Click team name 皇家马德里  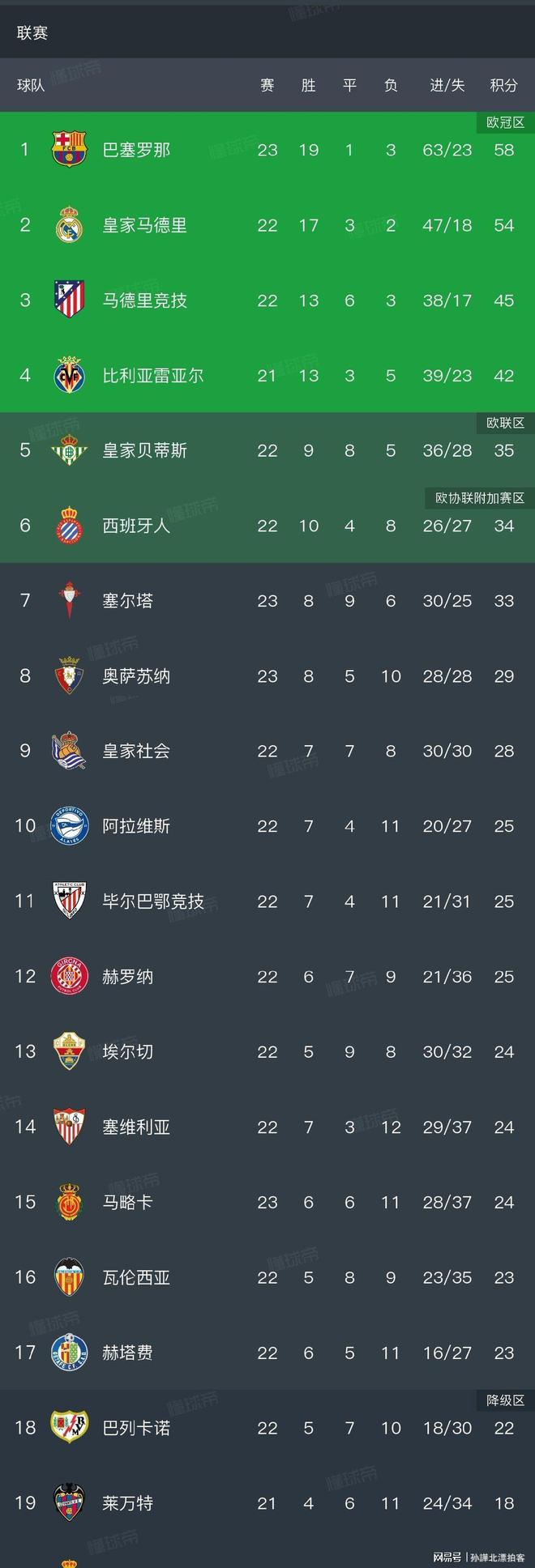pyautogui.click(x=144, y=225)
